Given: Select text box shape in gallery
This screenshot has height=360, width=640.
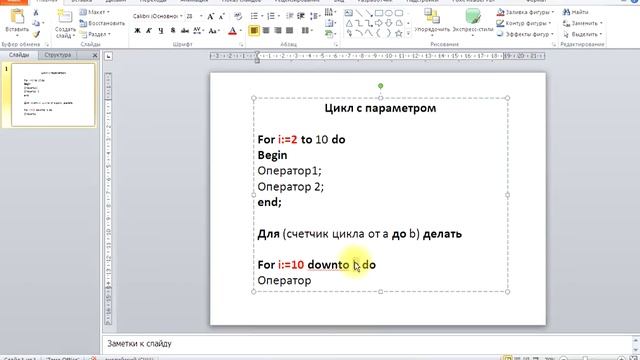Looking at the screenshot, I should 349,13.
